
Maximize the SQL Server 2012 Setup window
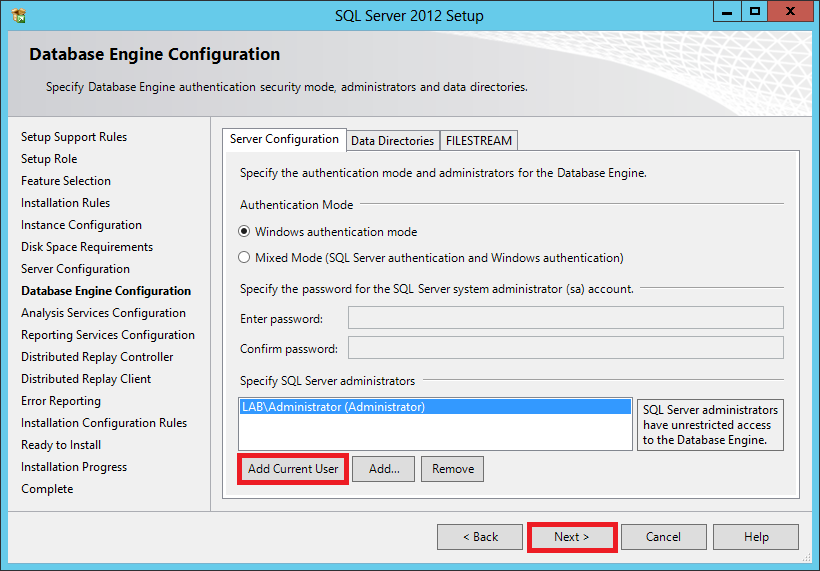pos(755,12)
